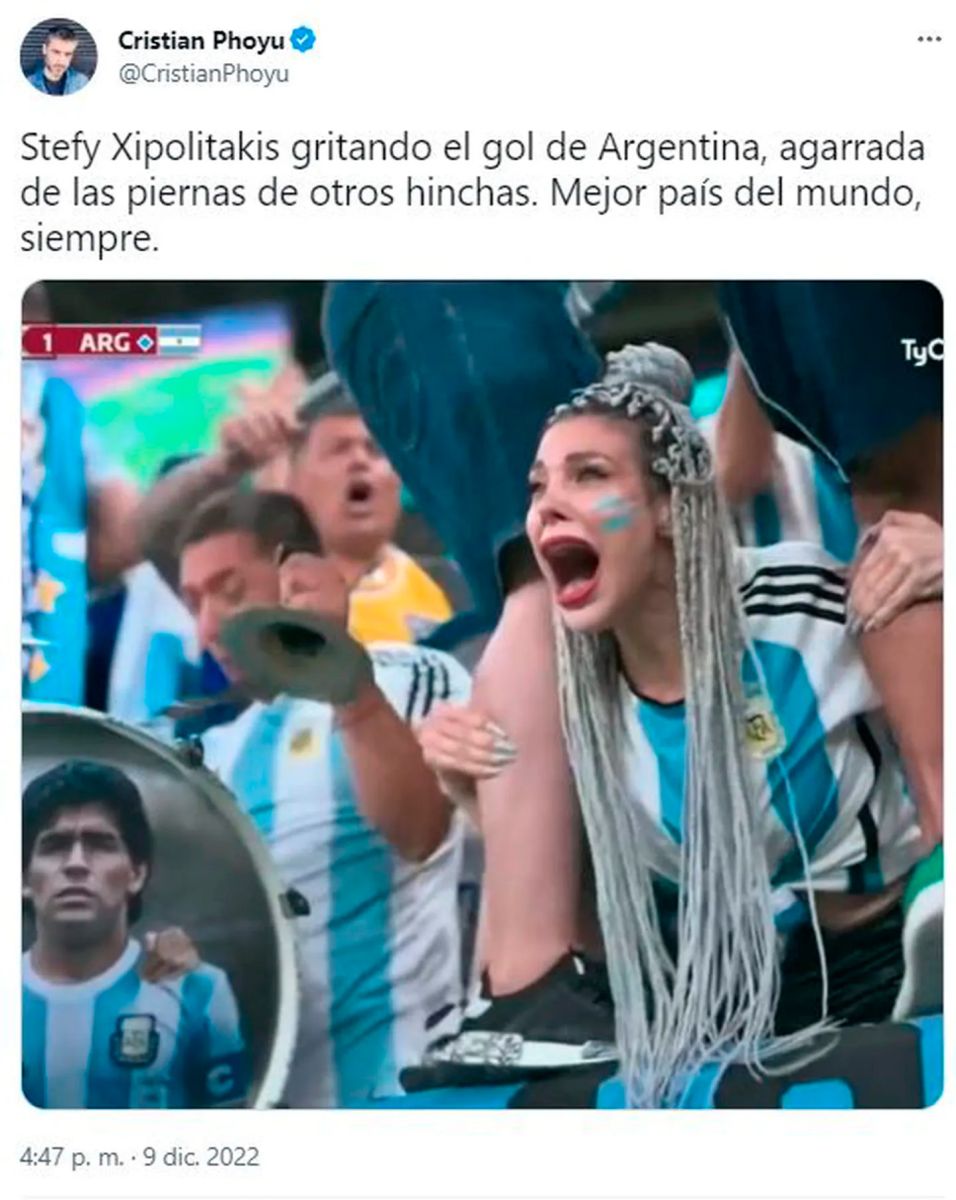Click the Argentina flag in the scoreboard

[180, 340]
